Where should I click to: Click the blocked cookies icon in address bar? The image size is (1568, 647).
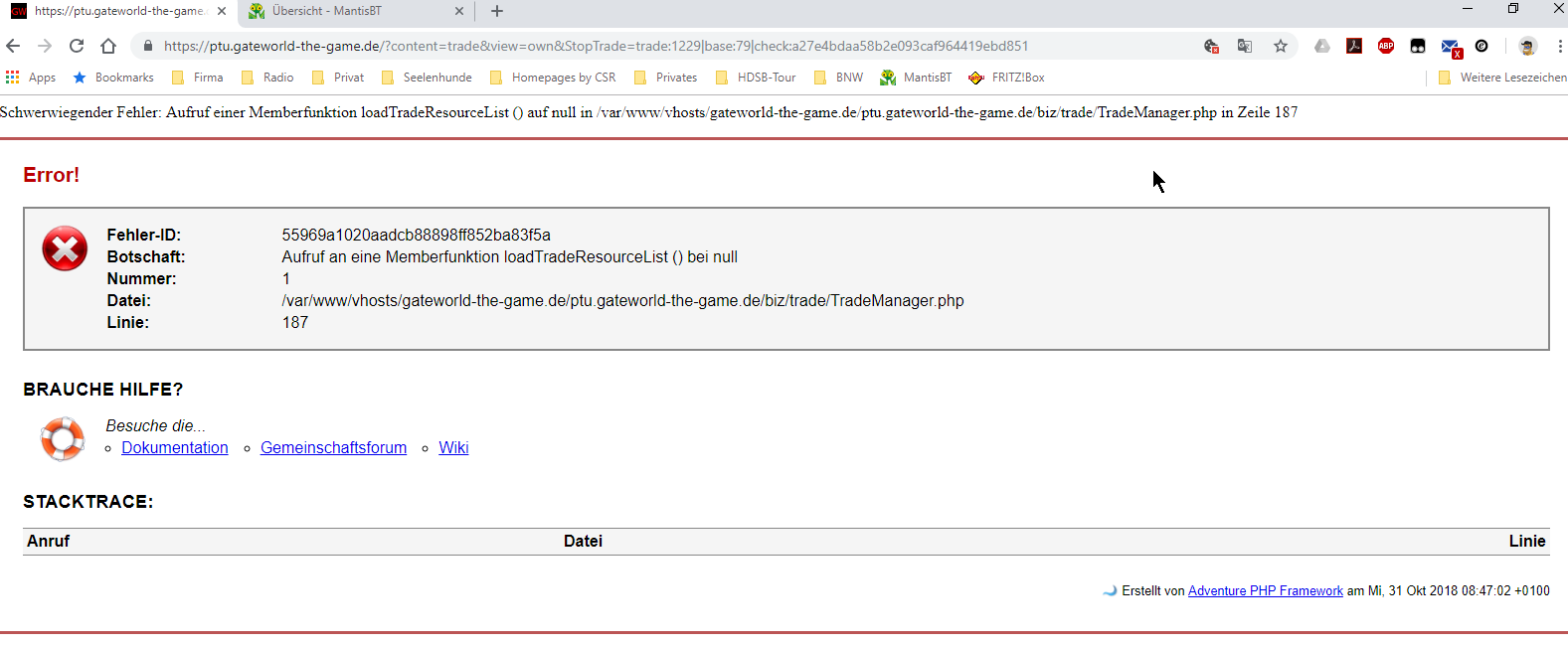point(1211,46)
